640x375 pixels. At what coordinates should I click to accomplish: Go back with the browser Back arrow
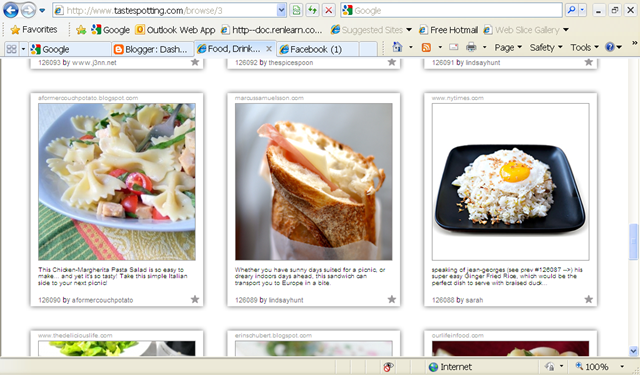(x=11, y=10)
